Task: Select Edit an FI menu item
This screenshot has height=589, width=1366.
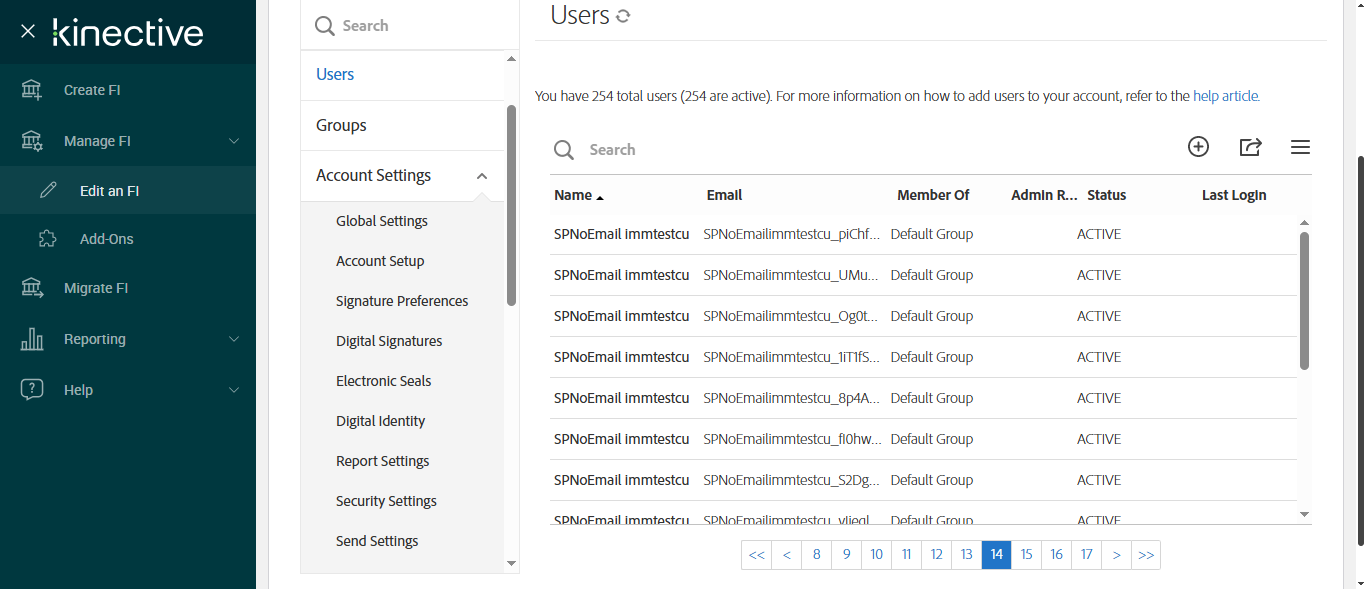Action: (109, 190)
